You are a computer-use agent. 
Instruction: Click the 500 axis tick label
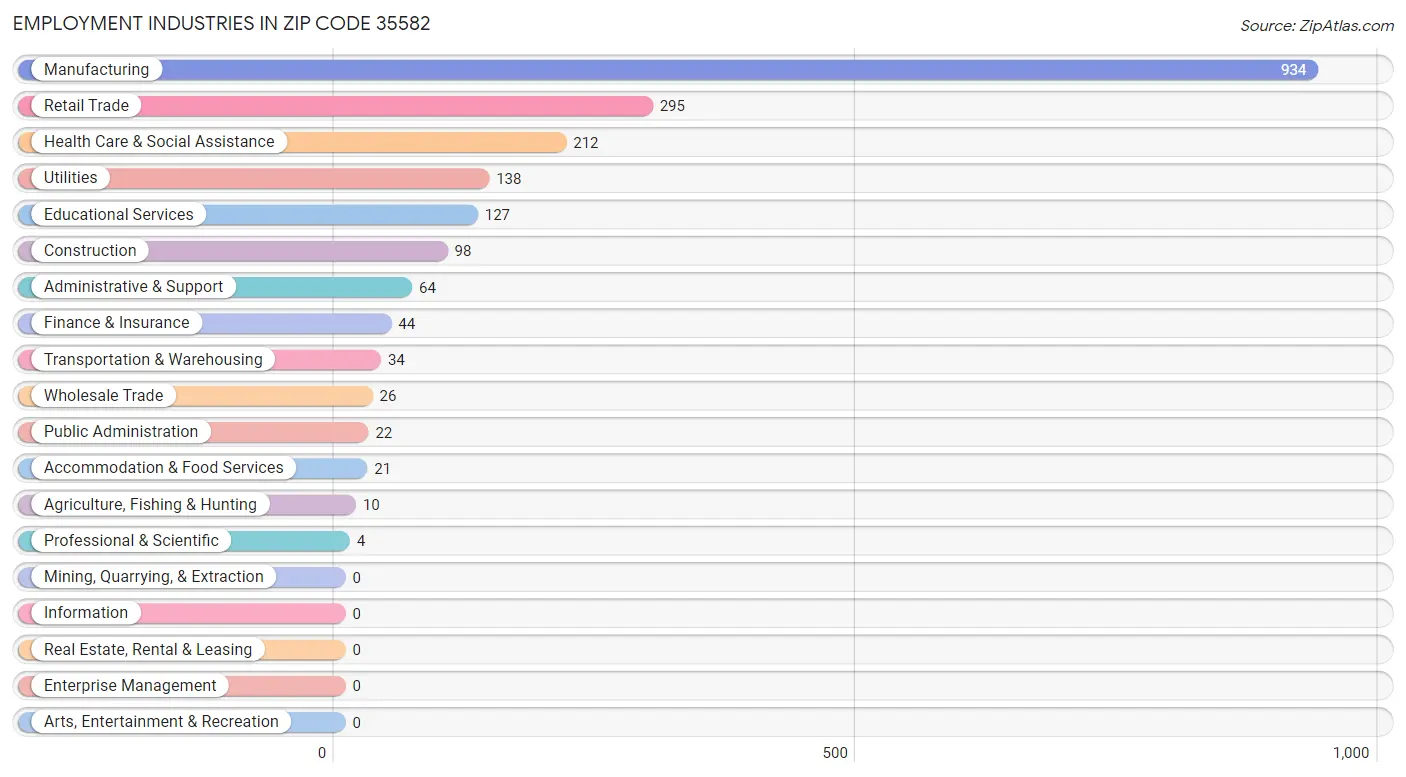pyautogui.click(x=836, y=753)
